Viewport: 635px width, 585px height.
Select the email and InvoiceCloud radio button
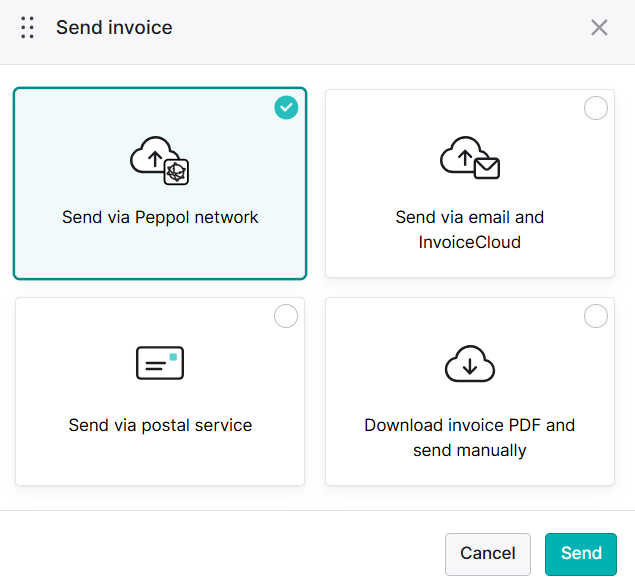click(x=596, y=108)
